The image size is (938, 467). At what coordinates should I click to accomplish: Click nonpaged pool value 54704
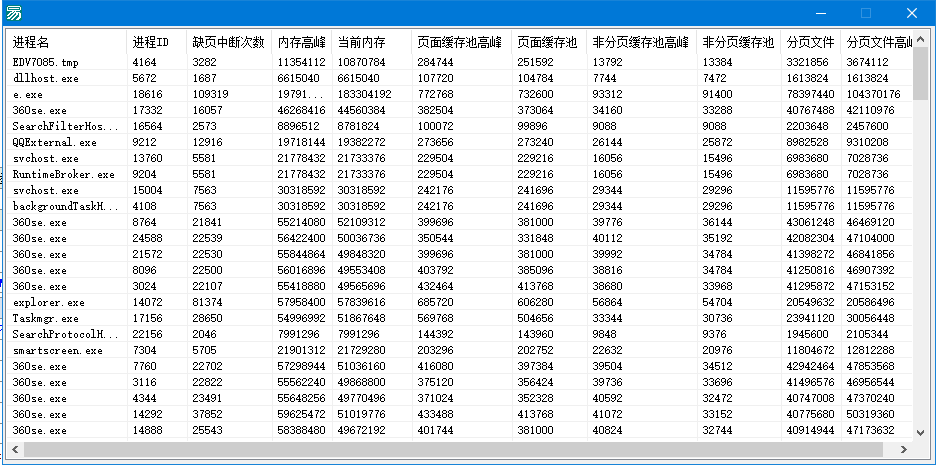(x=717, y=302)
